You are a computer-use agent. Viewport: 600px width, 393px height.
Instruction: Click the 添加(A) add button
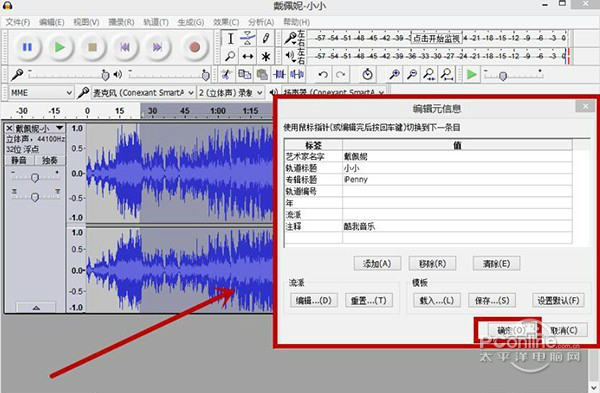point(377,263)
